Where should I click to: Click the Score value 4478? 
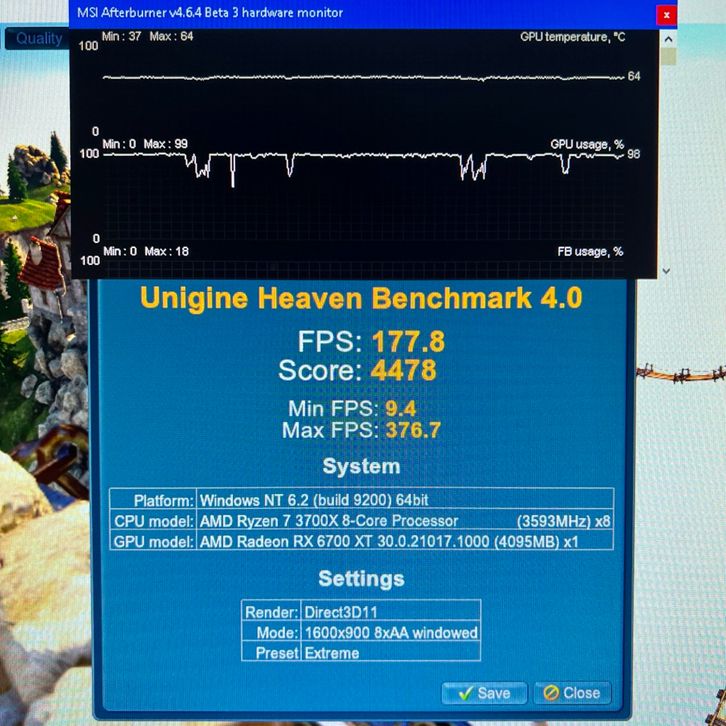point(403,371)
